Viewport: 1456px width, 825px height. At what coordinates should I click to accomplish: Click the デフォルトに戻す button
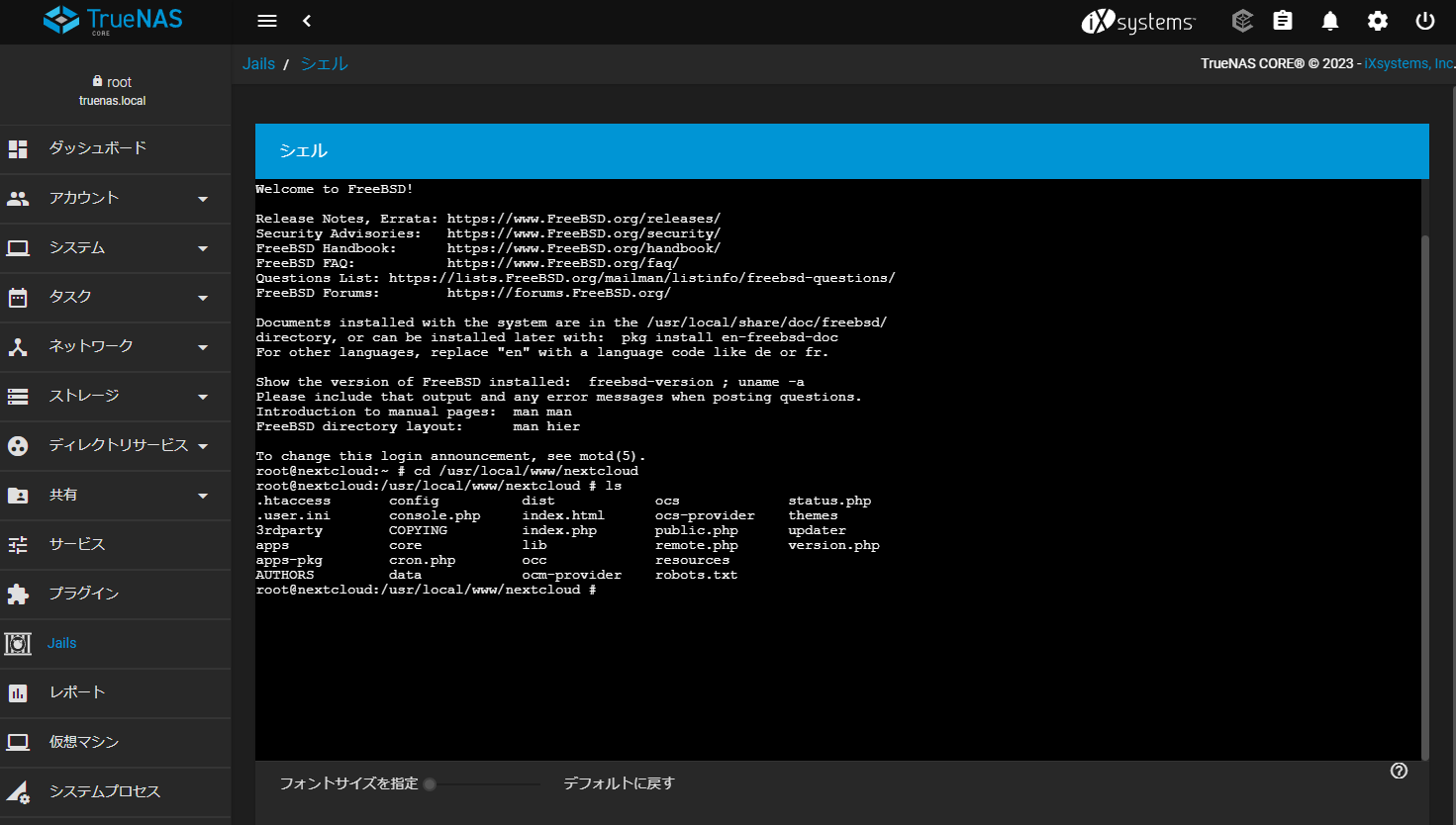tap(619, 783)
